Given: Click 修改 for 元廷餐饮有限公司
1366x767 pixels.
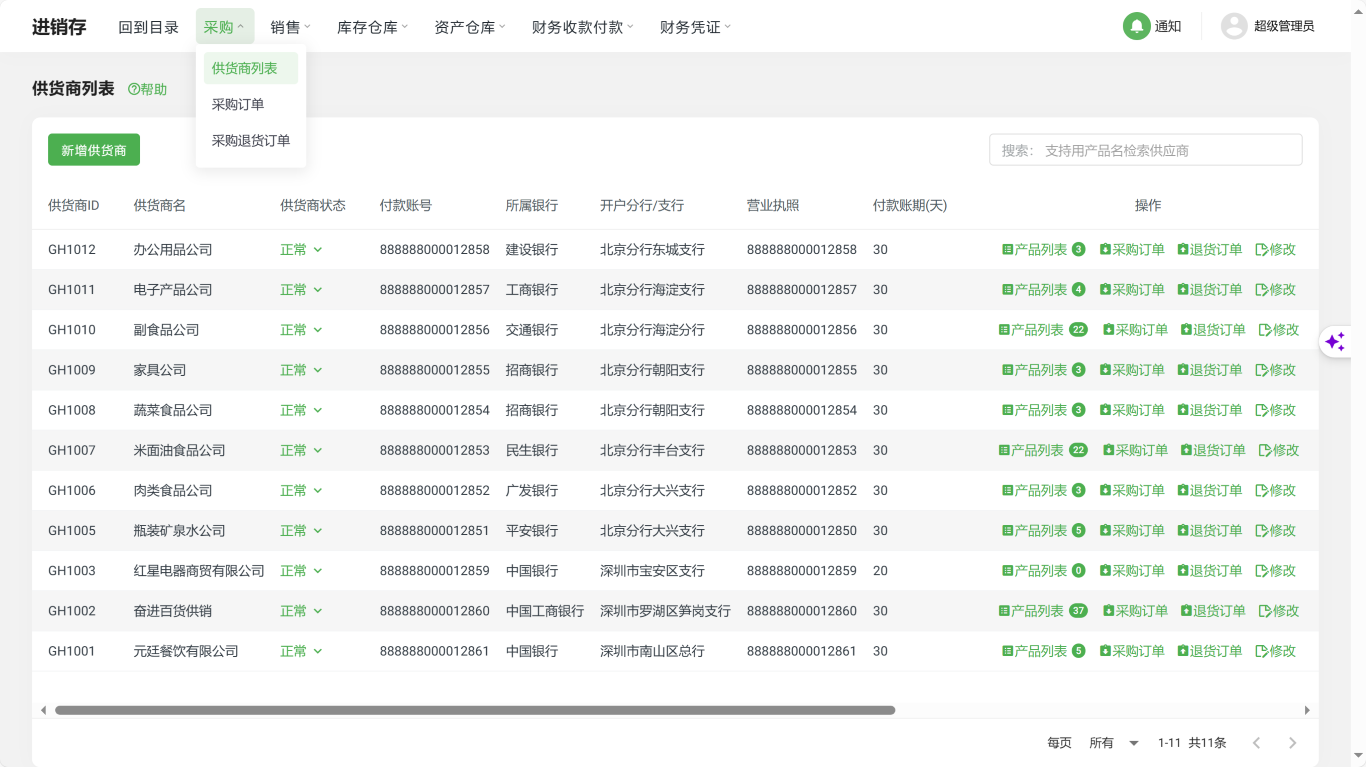Looking at the screenshot, I should coord(1275,650).
